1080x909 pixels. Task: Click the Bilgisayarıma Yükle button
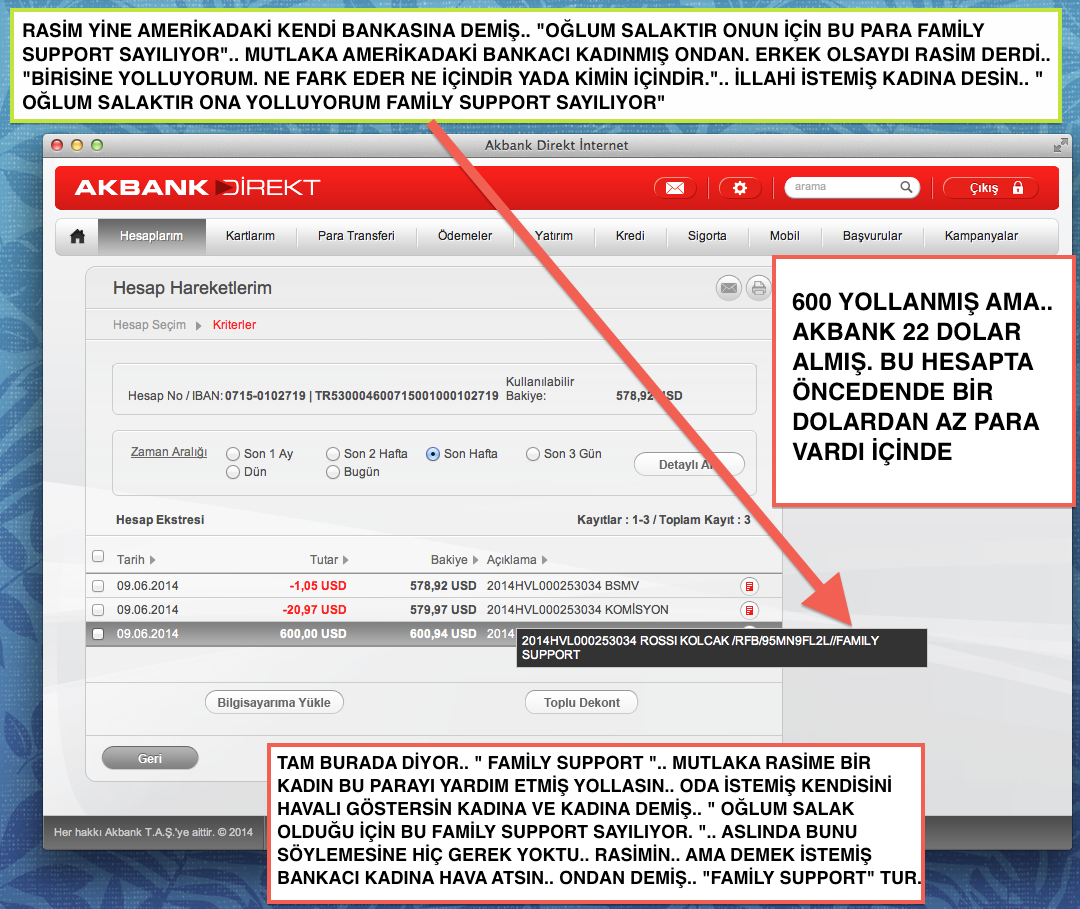(274, 702)
